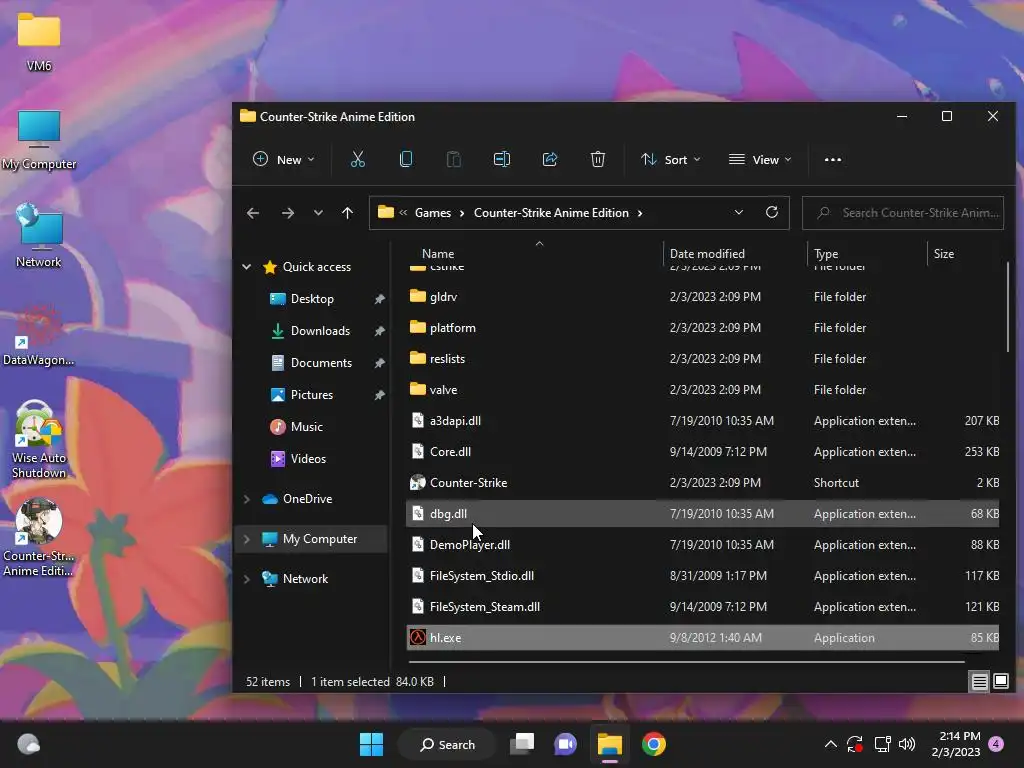The height and width of the screenshot is (768, 1024).
Task: Open Documents in Quick access
Action: 321,362
